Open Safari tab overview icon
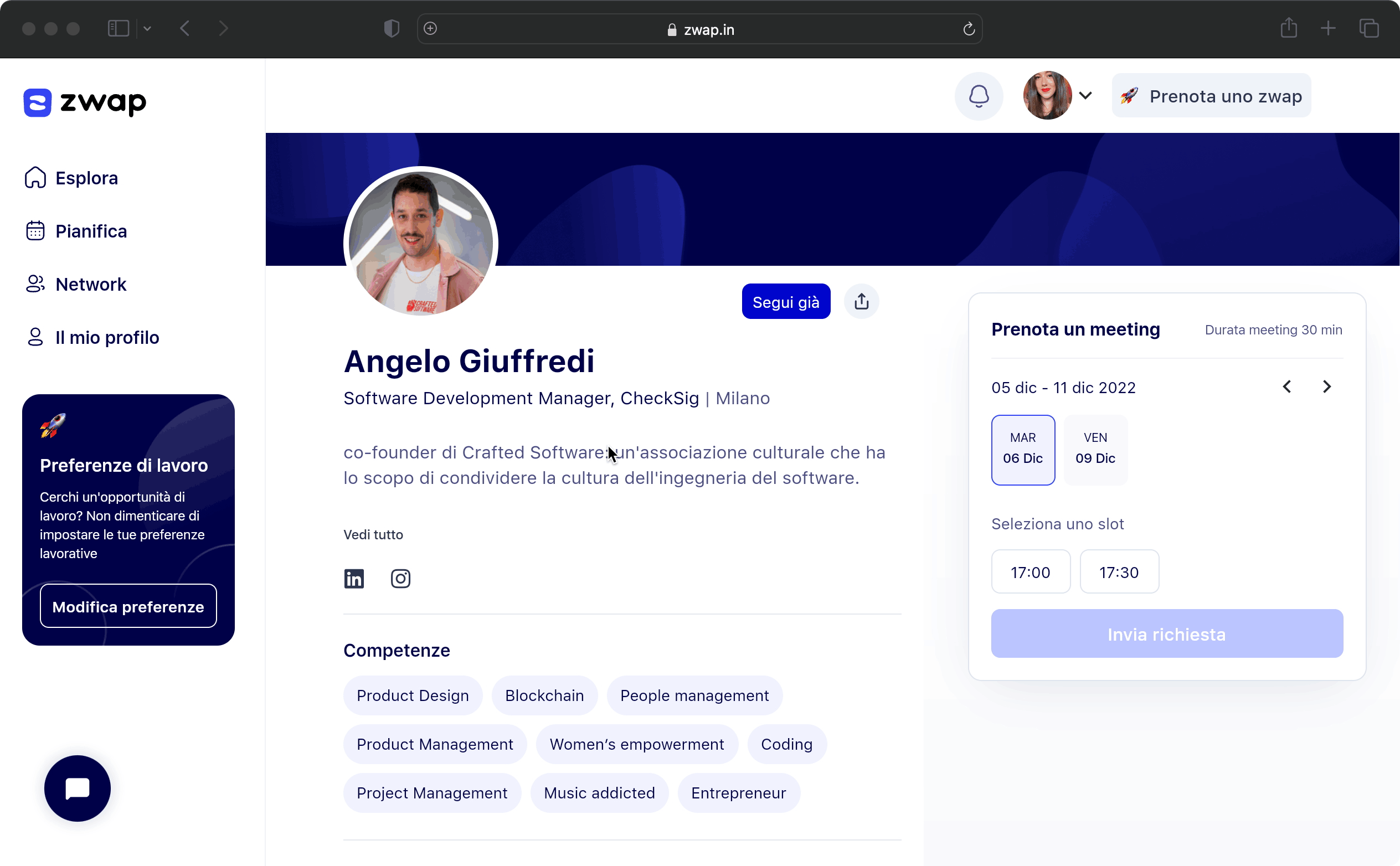Image resolution: width=1400 pixels, height=866 pixels. coord(1368,28)
